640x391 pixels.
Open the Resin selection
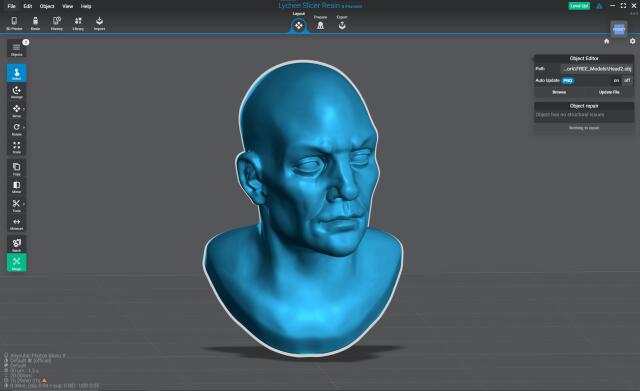36,23
